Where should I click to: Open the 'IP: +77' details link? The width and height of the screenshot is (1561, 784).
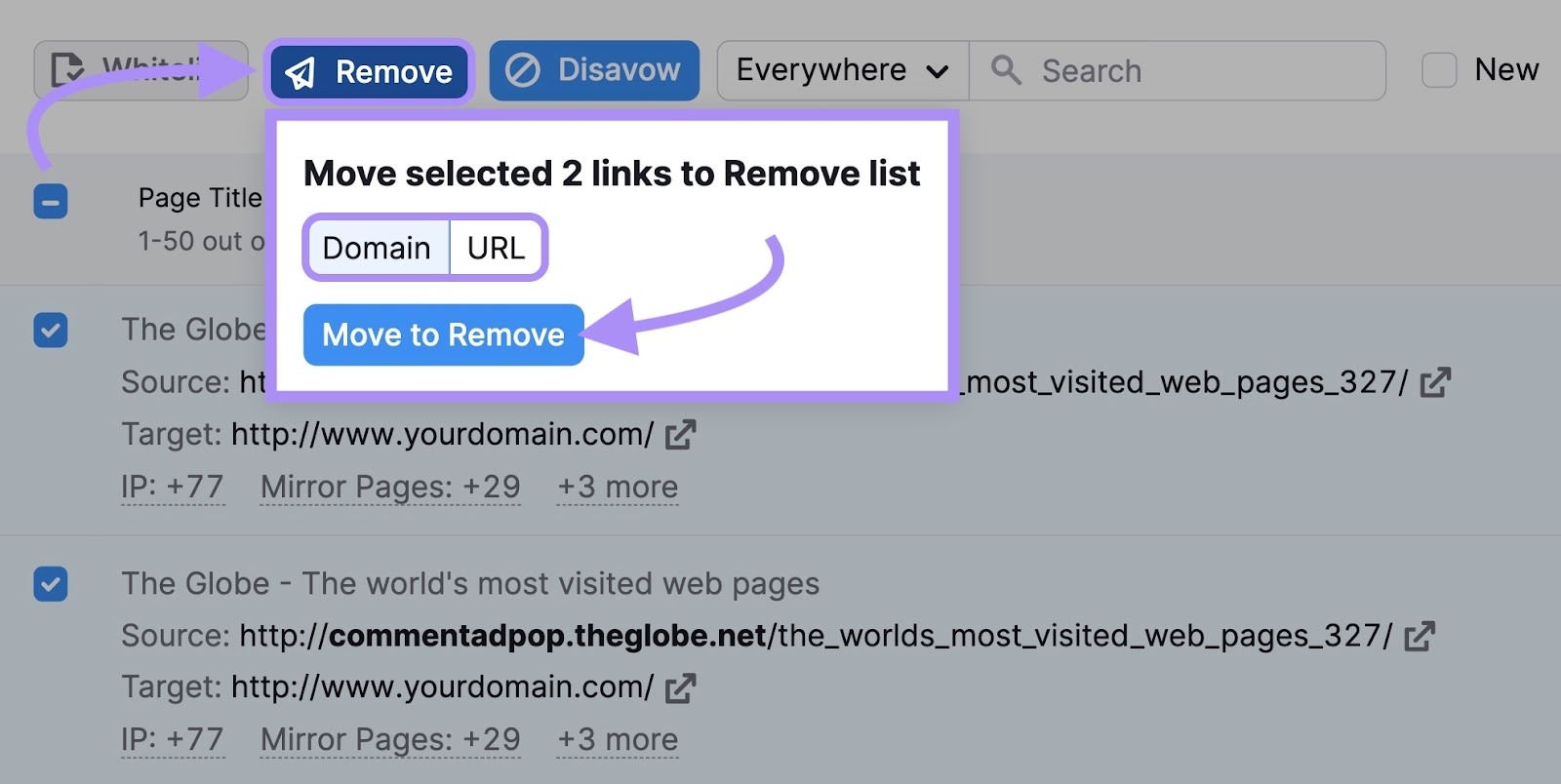pos(173,487)
